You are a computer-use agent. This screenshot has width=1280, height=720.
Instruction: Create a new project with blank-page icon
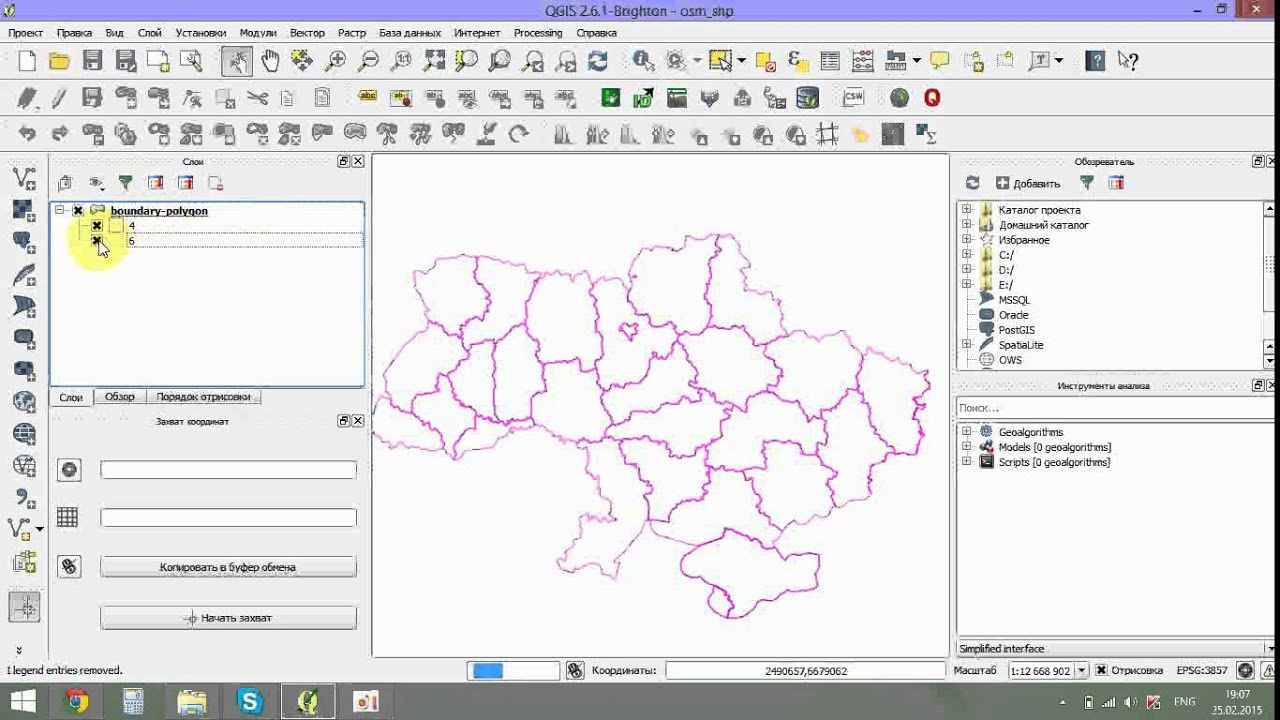click(x=27, y=61)
